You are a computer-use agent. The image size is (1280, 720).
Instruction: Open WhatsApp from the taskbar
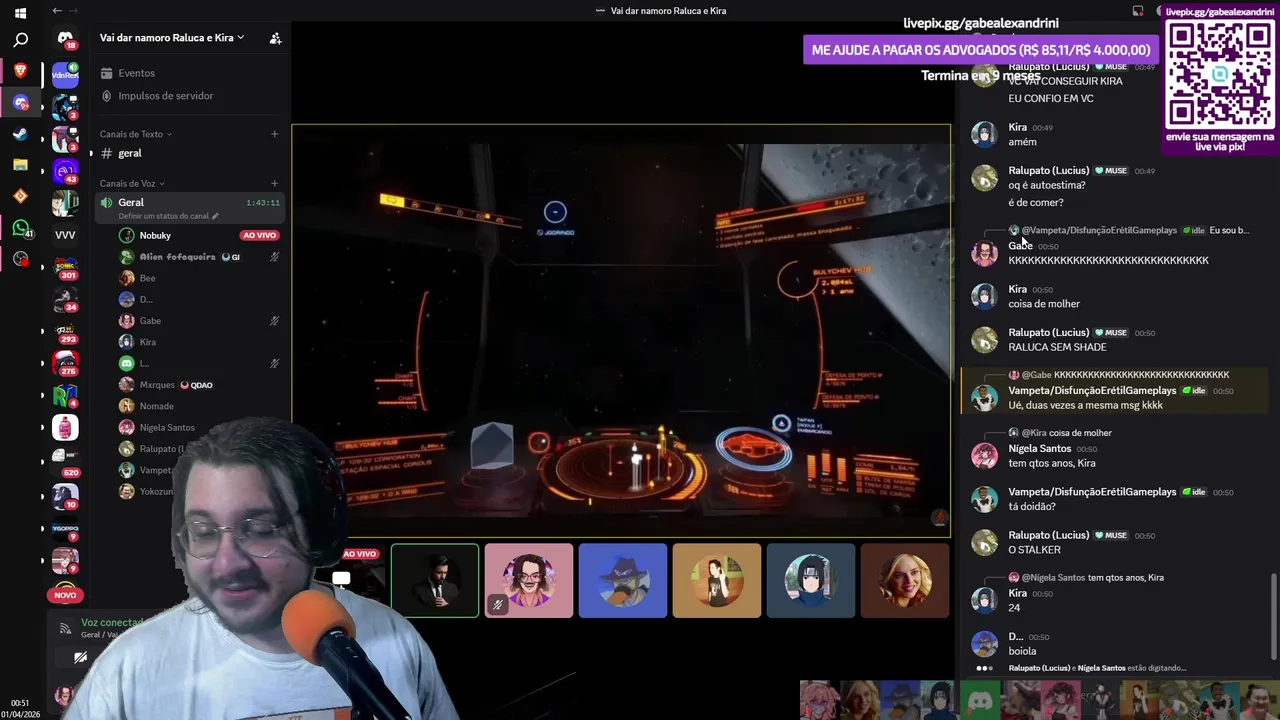click(x=20, y=228)
